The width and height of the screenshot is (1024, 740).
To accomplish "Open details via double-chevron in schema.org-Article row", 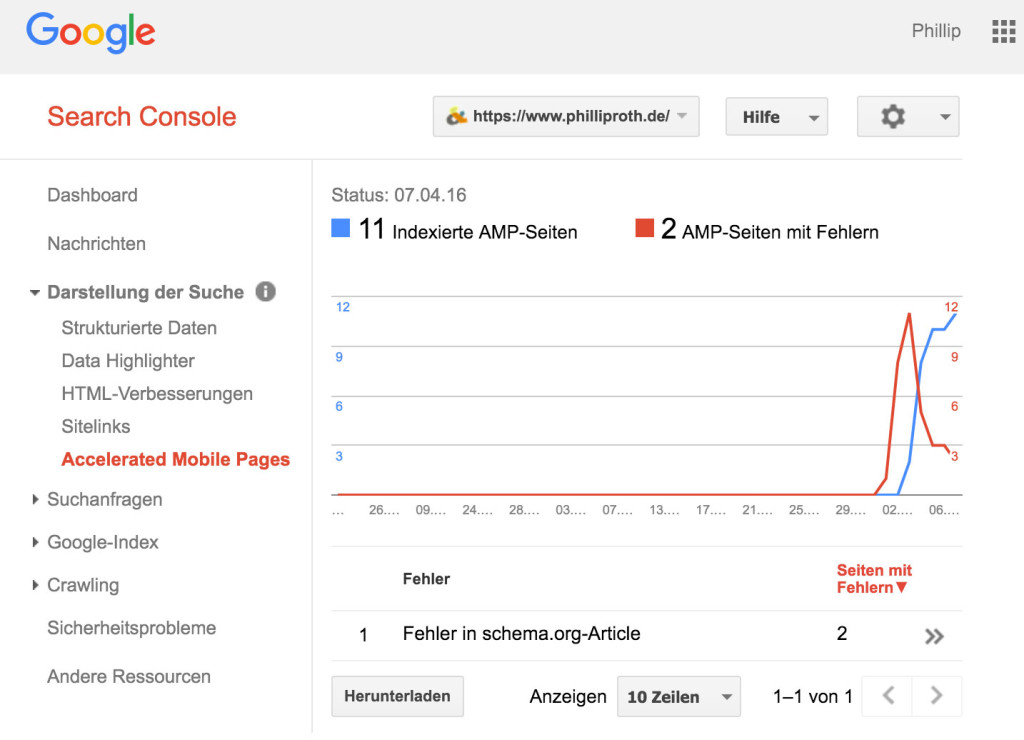I will (x=935, y=636).
